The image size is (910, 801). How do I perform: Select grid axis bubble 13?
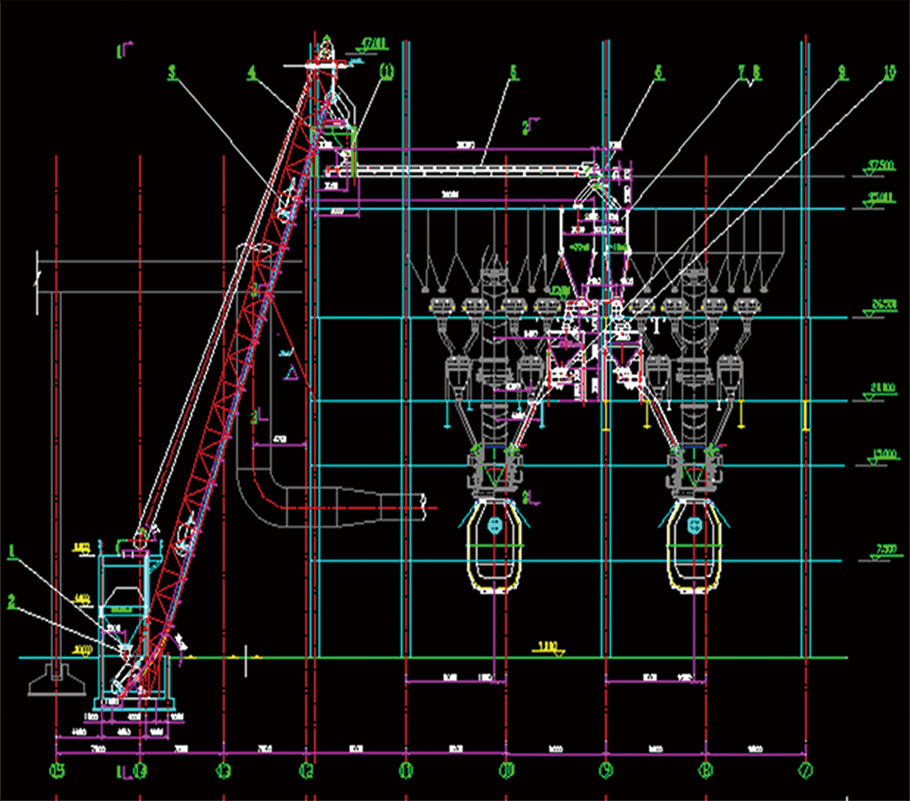223,771
